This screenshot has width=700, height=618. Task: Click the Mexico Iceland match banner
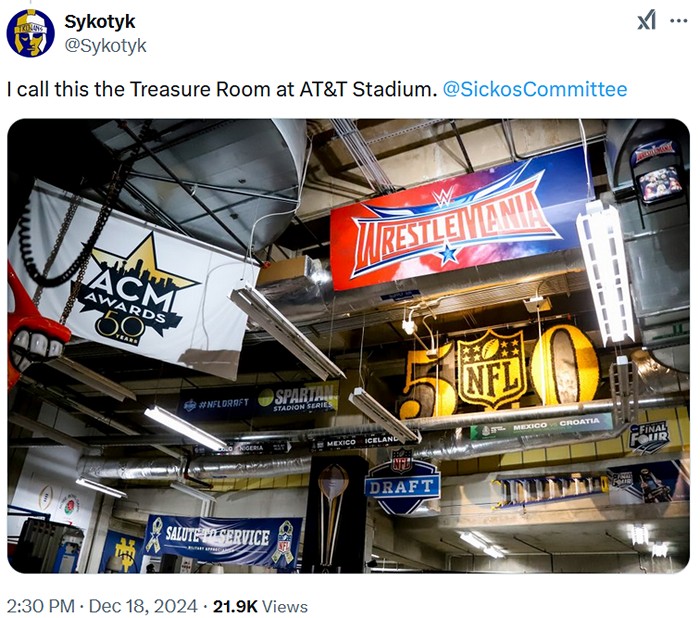click(355, 443)
